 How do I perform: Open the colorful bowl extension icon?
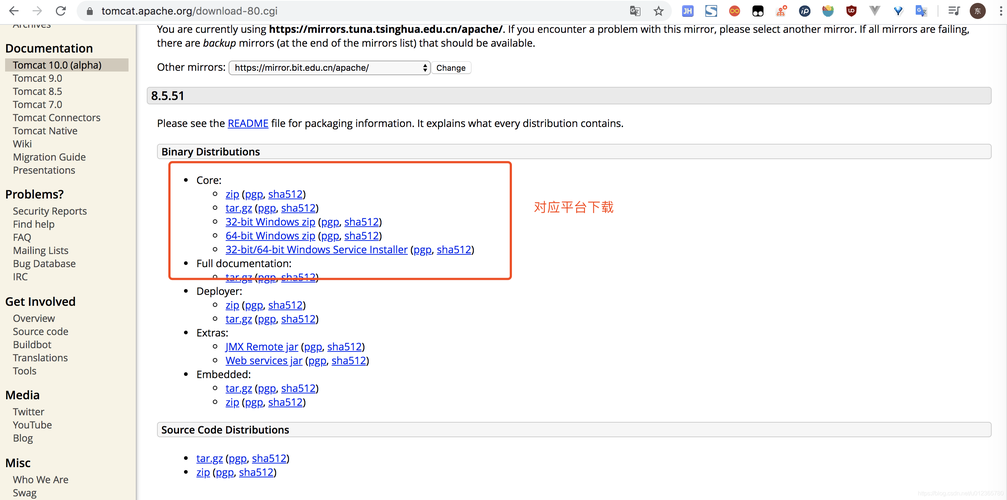pyautogui.click(x=828, y=11)
